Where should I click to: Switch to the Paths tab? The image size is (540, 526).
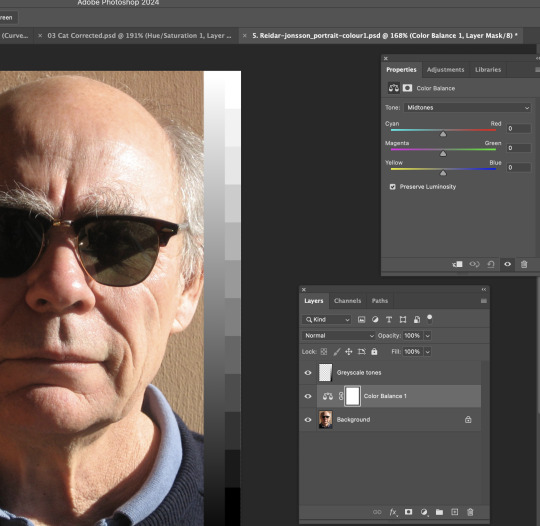click(380, 301)
